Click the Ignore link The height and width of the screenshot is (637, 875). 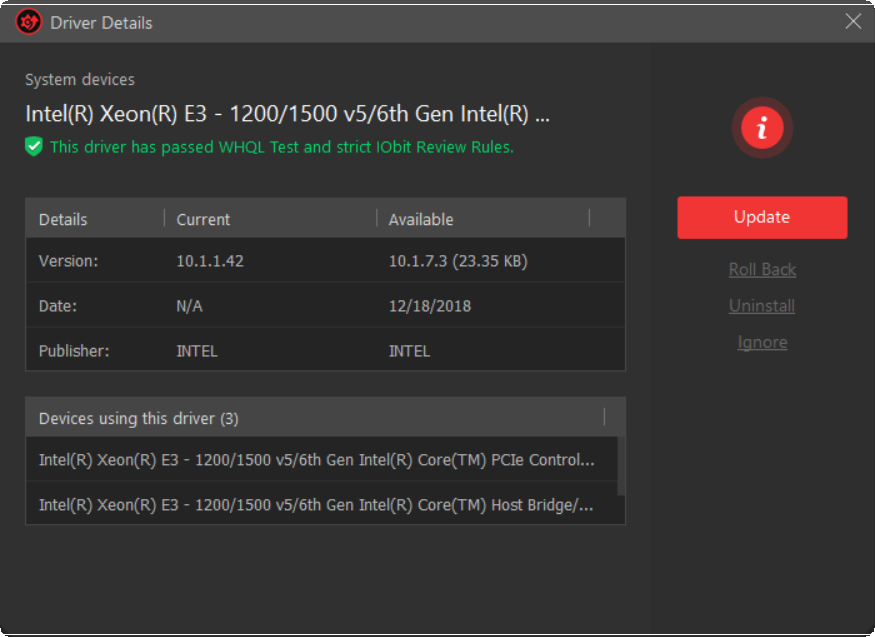pos(762,342)
